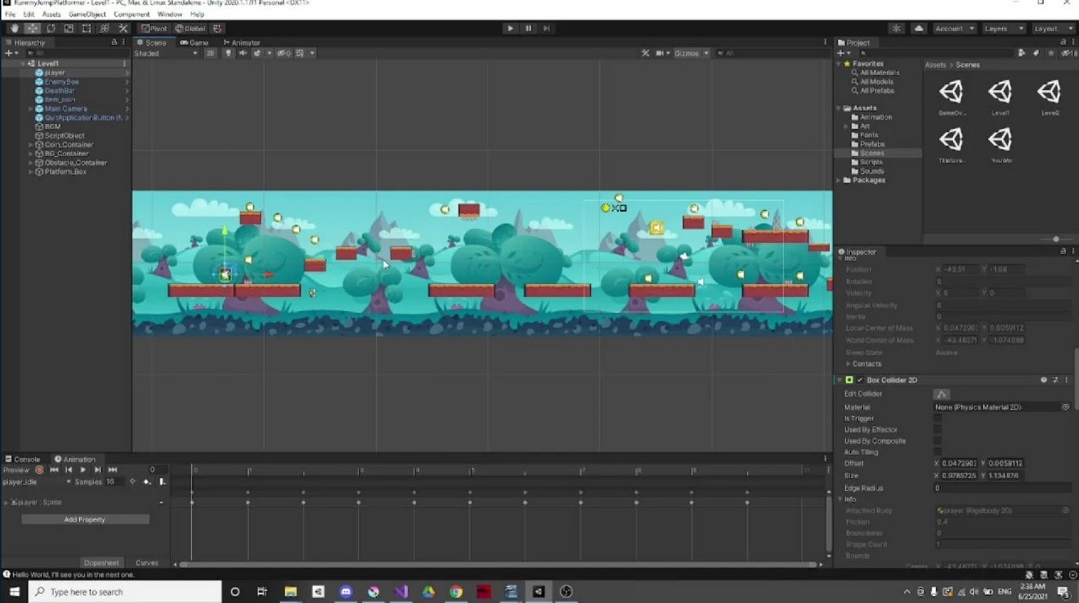Lock the Hierarchy panel
The width and height of the screenshot is (1079, 603).
tap(114, 43)
